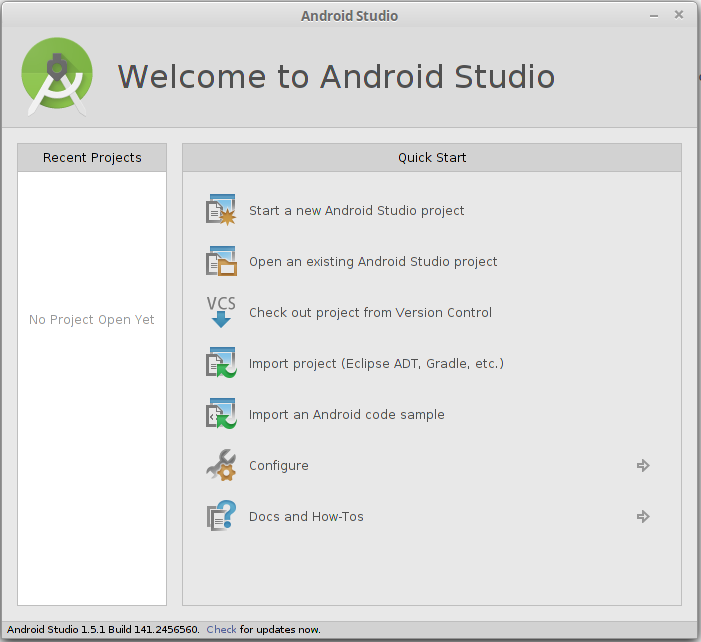Open the Configure text entry
The width and height of the screenshot is (701, 642).
[279, 466]
